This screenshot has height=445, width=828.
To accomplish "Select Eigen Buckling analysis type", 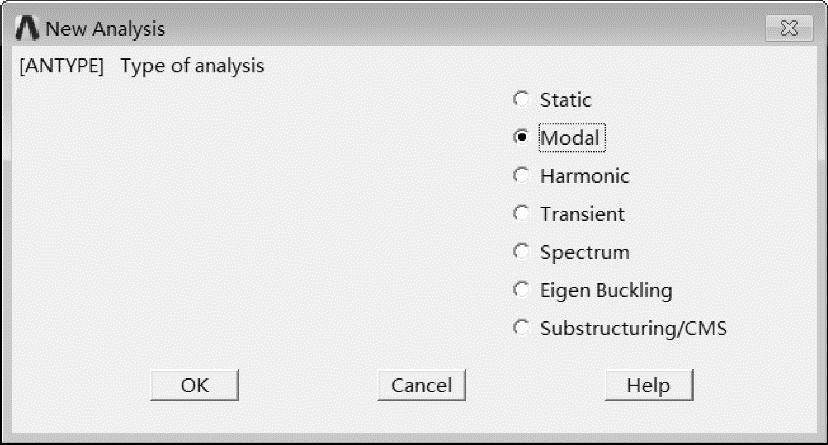I will coord(521,289).
